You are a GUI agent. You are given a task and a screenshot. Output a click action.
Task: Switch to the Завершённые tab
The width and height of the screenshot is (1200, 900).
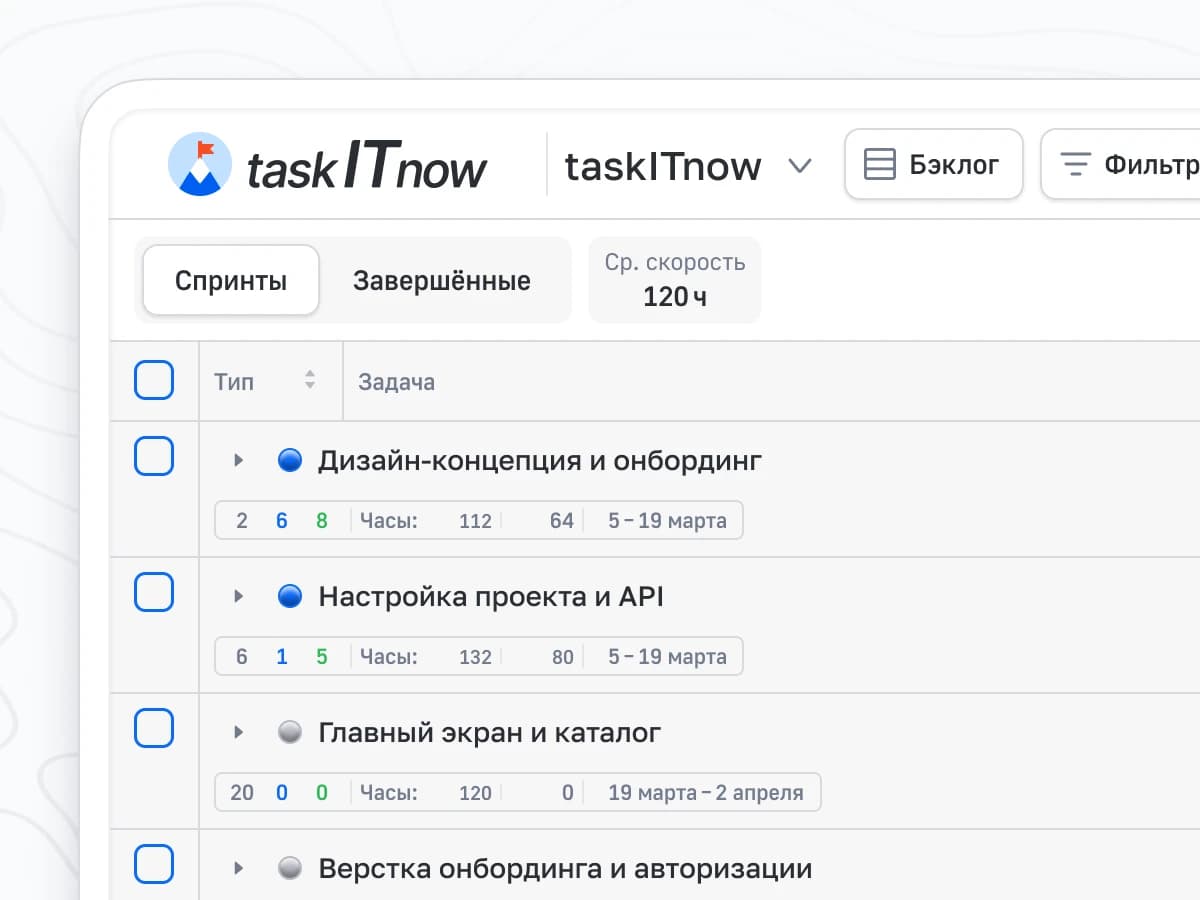coord(441,281)
